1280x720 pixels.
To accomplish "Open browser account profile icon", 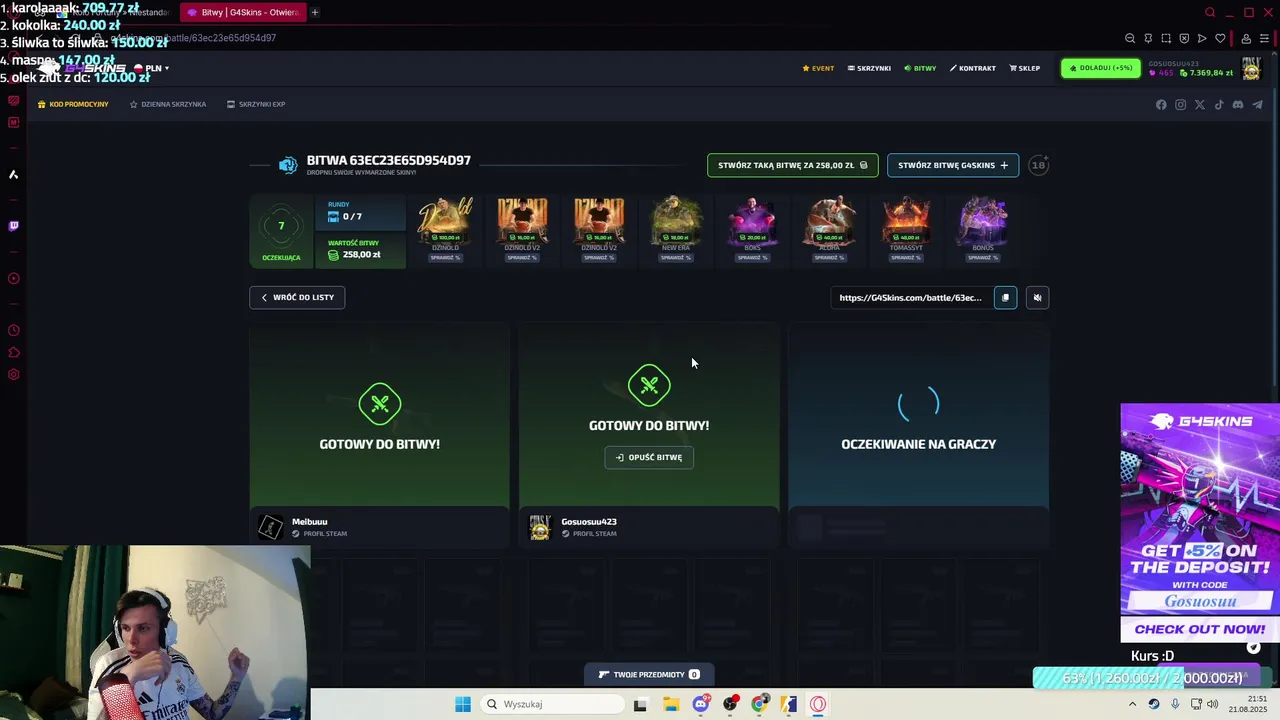I will 1246,38.
